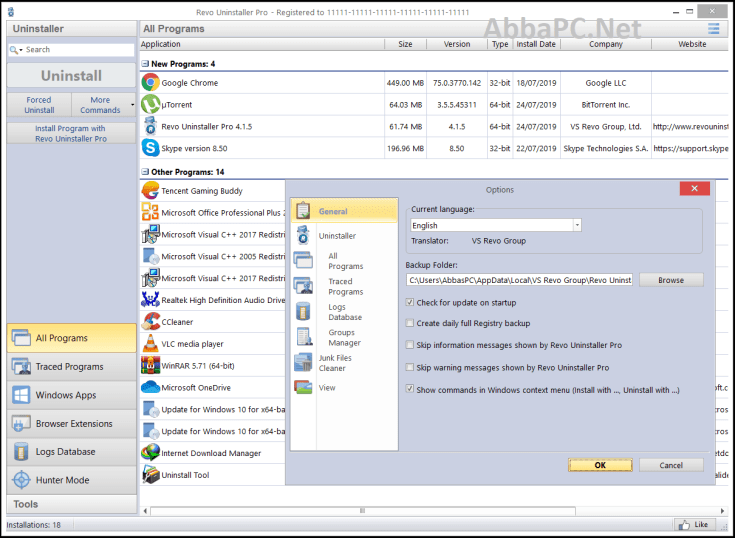Sort by the Size column header

(405, 44)
